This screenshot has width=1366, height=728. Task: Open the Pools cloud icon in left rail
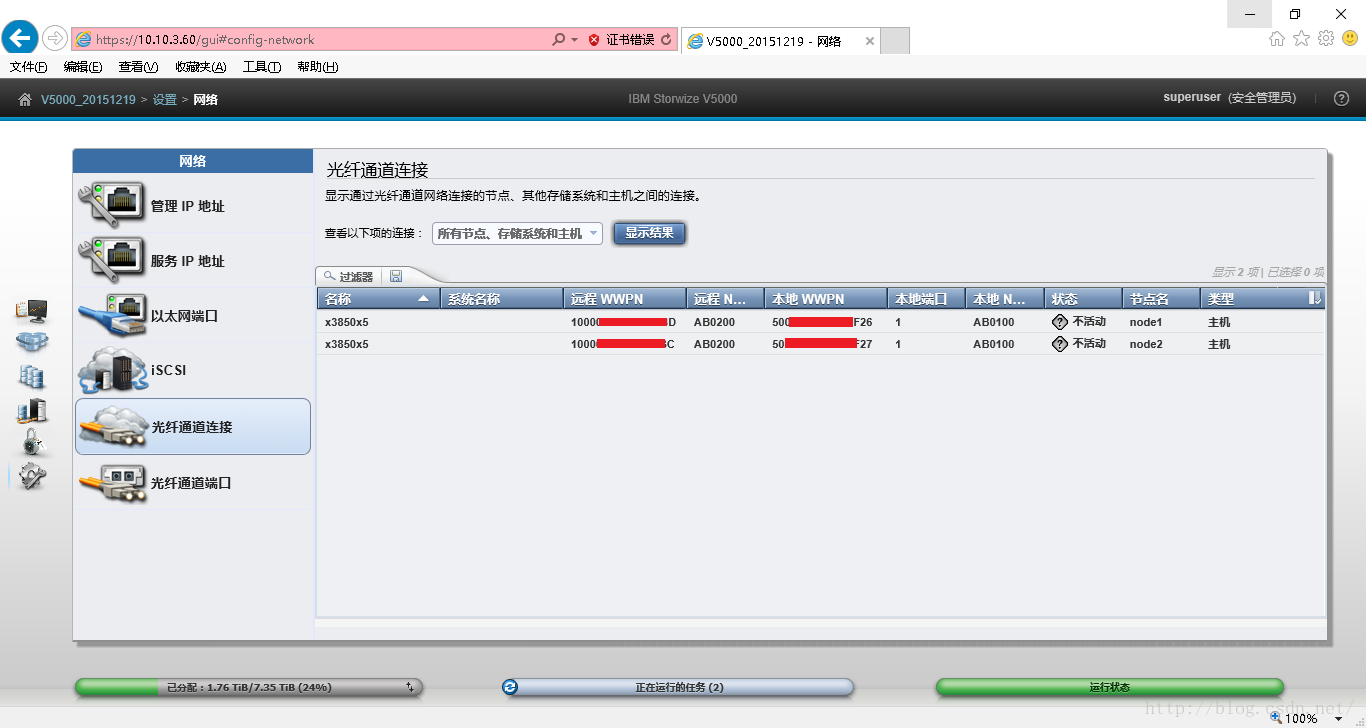[x=31, y=343]
